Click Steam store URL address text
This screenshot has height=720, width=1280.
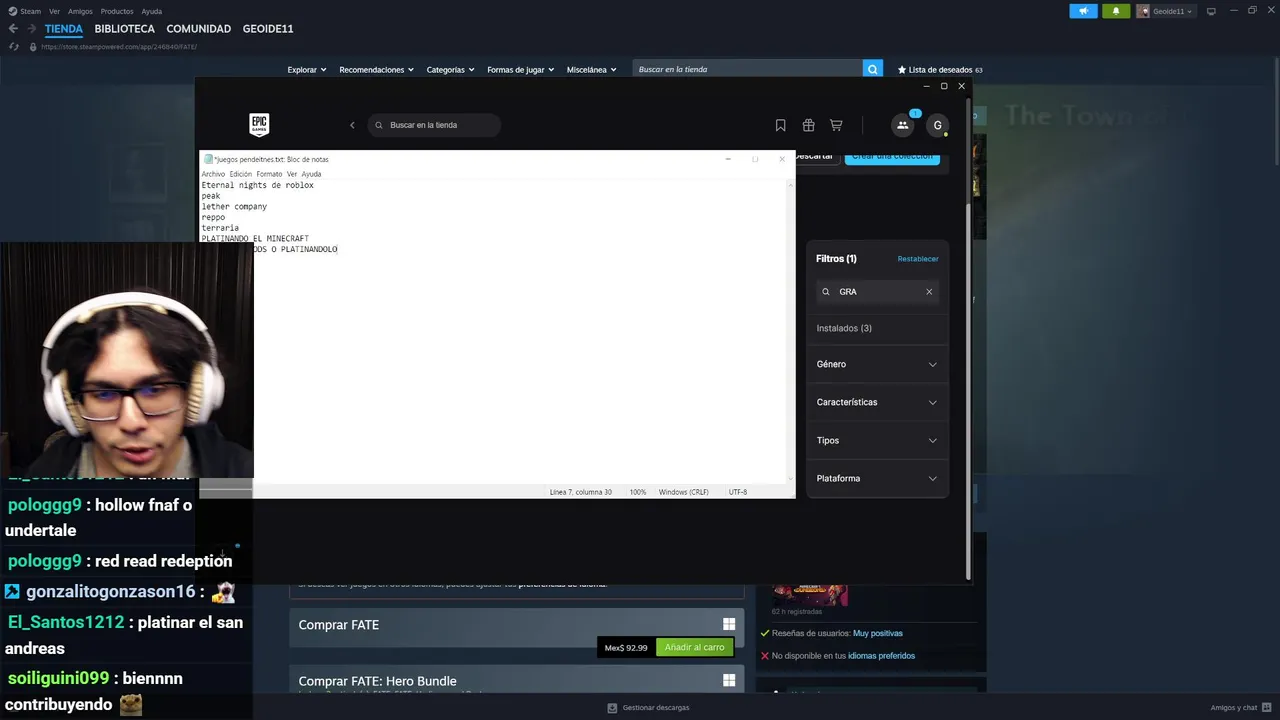point(119,47)
